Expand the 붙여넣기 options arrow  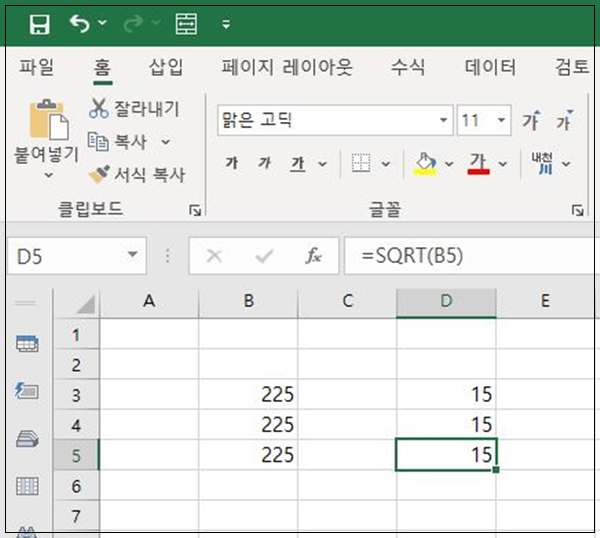coord(48,175)
